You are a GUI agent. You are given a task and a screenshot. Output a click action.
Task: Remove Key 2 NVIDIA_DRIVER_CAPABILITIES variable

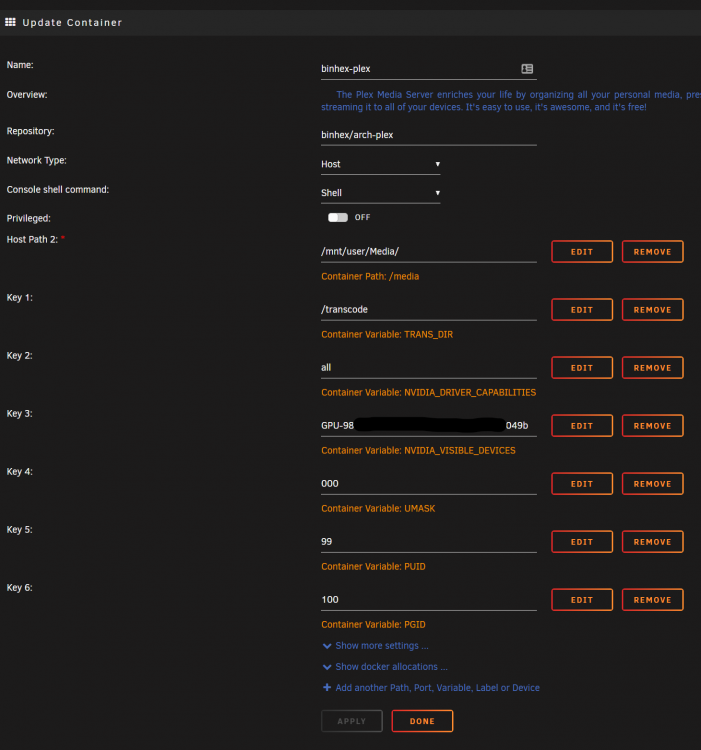point(653,367)
